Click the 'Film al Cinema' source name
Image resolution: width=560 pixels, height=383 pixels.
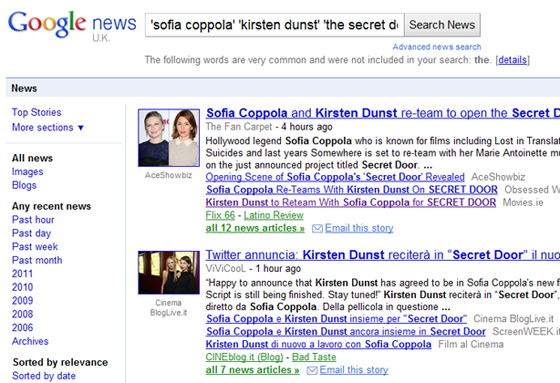tap(471, 344)
